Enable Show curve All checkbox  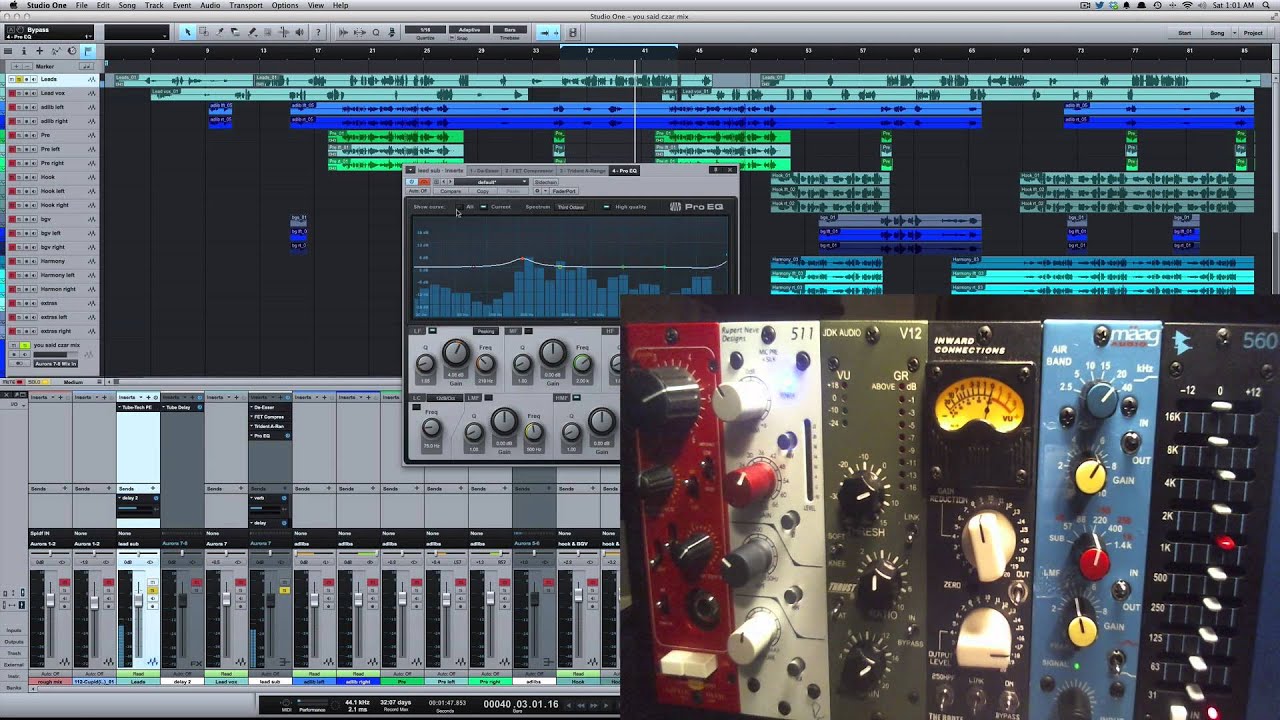click(x=459, y=207)
